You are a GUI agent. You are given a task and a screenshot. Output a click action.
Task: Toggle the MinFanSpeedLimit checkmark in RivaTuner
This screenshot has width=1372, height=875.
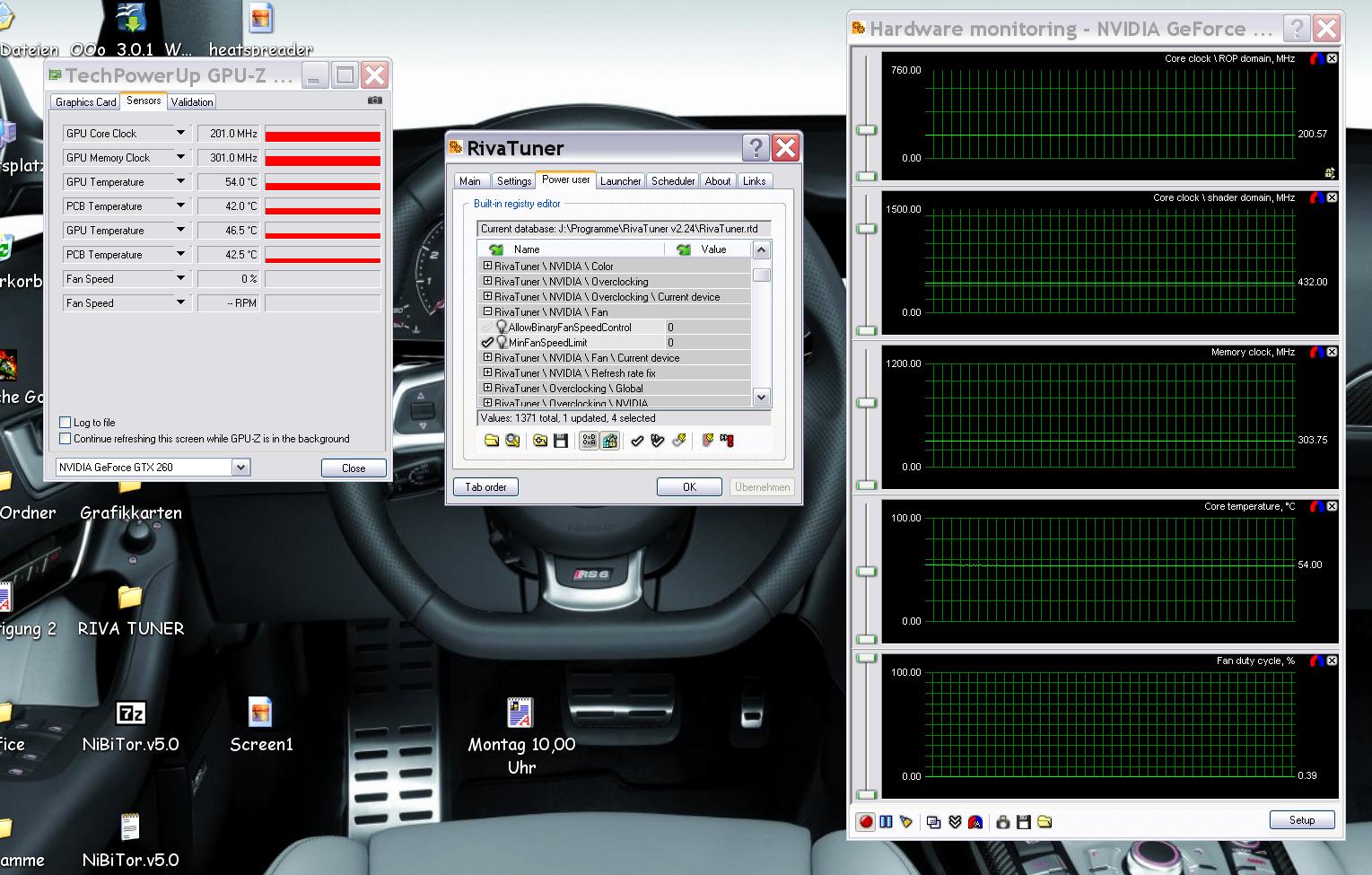487,342
